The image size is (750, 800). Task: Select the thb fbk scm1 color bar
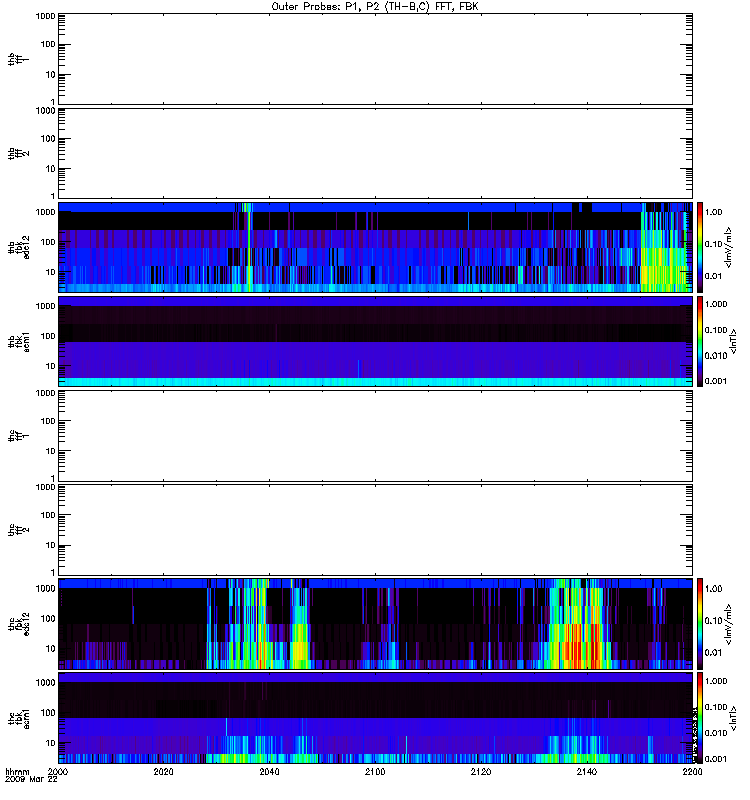point(700,341)
